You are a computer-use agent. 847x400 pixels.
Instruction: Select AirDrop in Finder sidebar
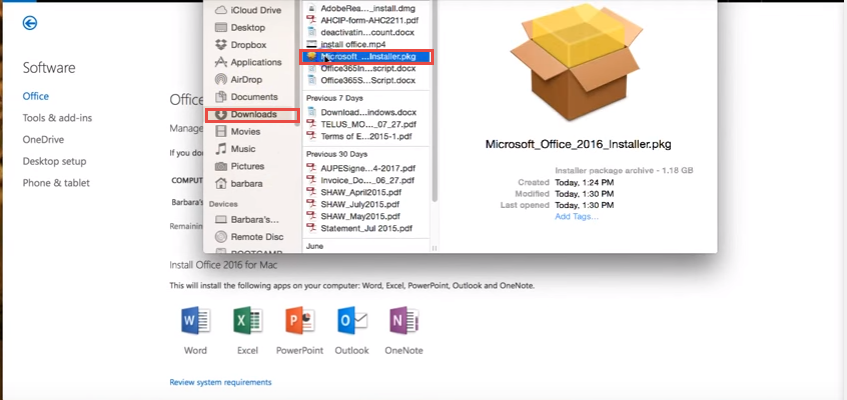(x=238, y=79)
